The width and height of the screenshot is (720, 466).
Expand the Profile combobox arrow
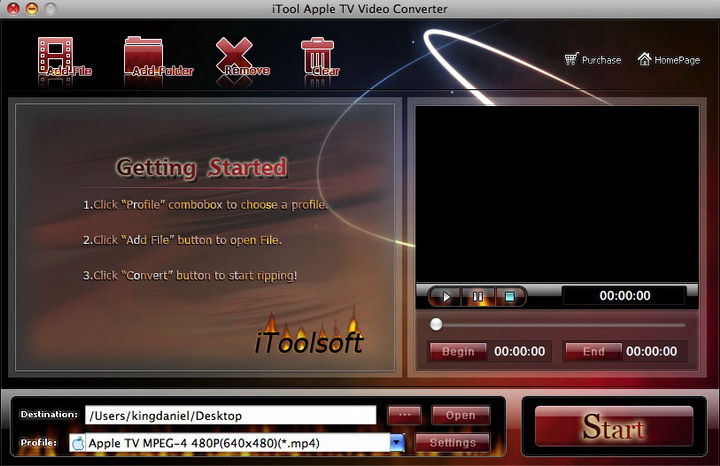pyautogui.click(x=397, y=443)
